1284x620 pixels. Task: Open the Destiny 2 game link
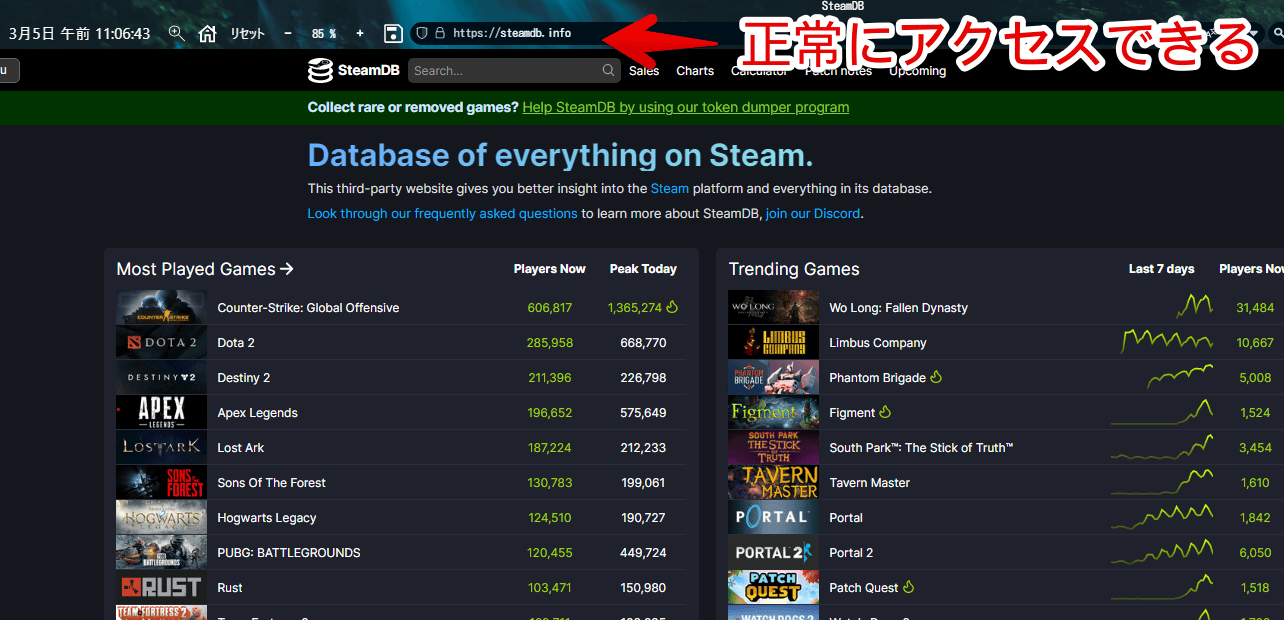point(244,378)
